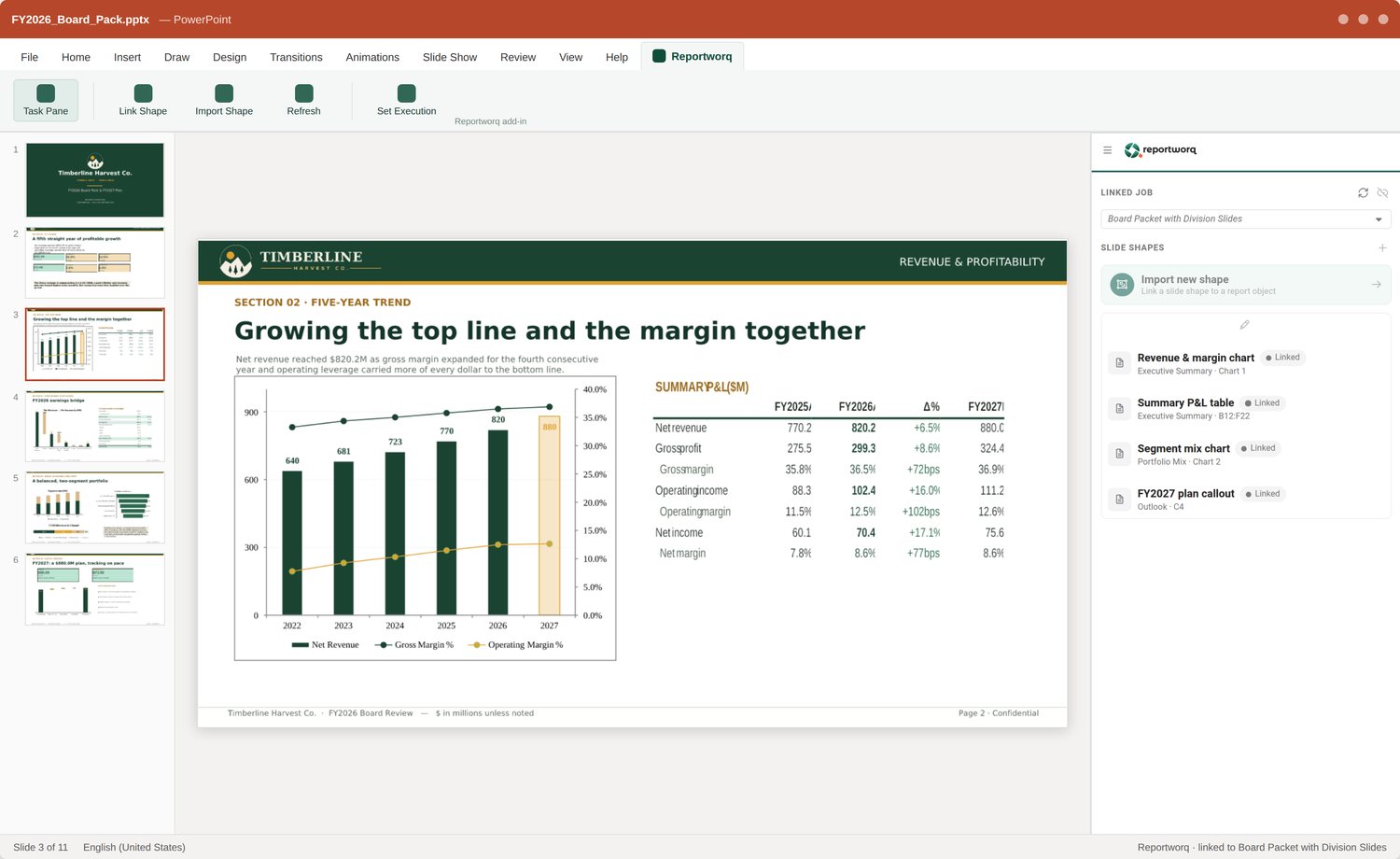Open the hamburger menu in task pane

[x=1107, y=149]
